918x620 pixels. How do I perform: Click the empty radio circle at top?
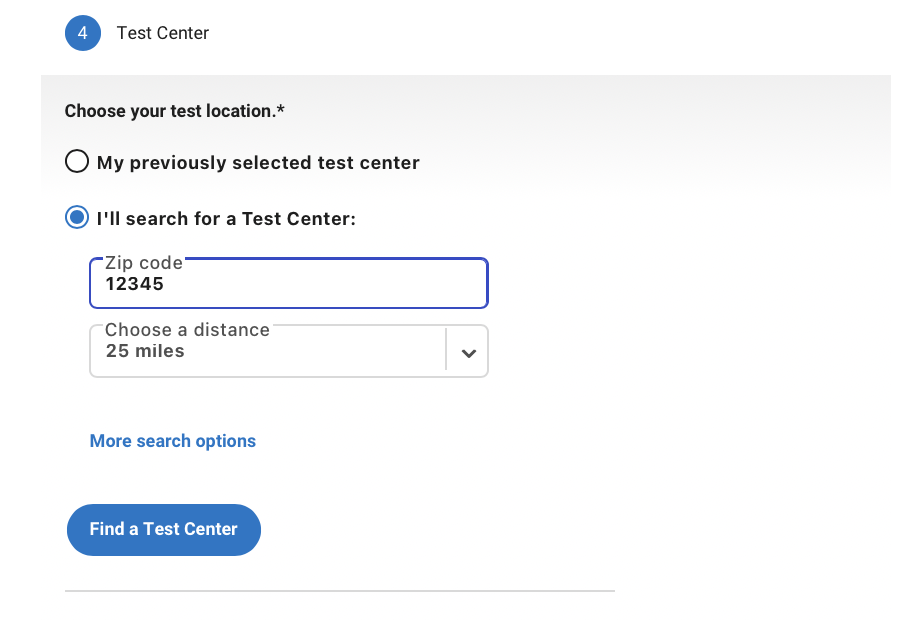[77, 161]
